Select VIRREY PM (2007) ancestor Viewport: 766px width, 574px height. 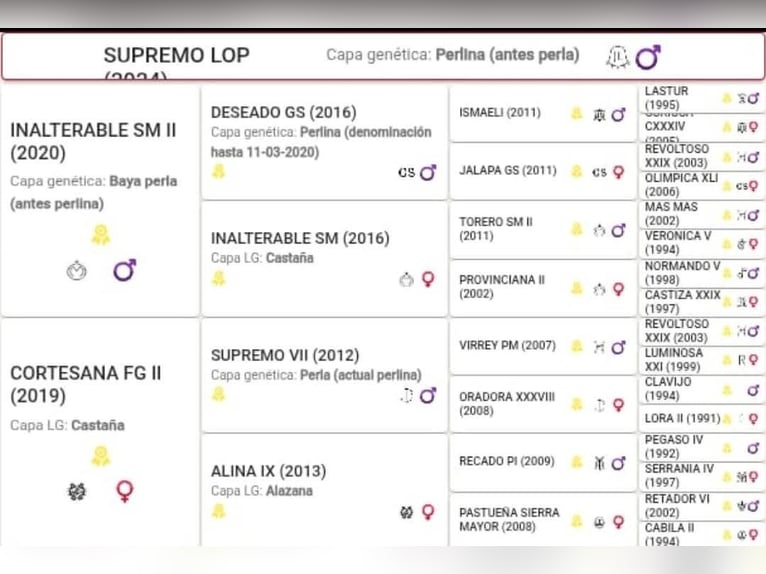[x=507, y=346]
